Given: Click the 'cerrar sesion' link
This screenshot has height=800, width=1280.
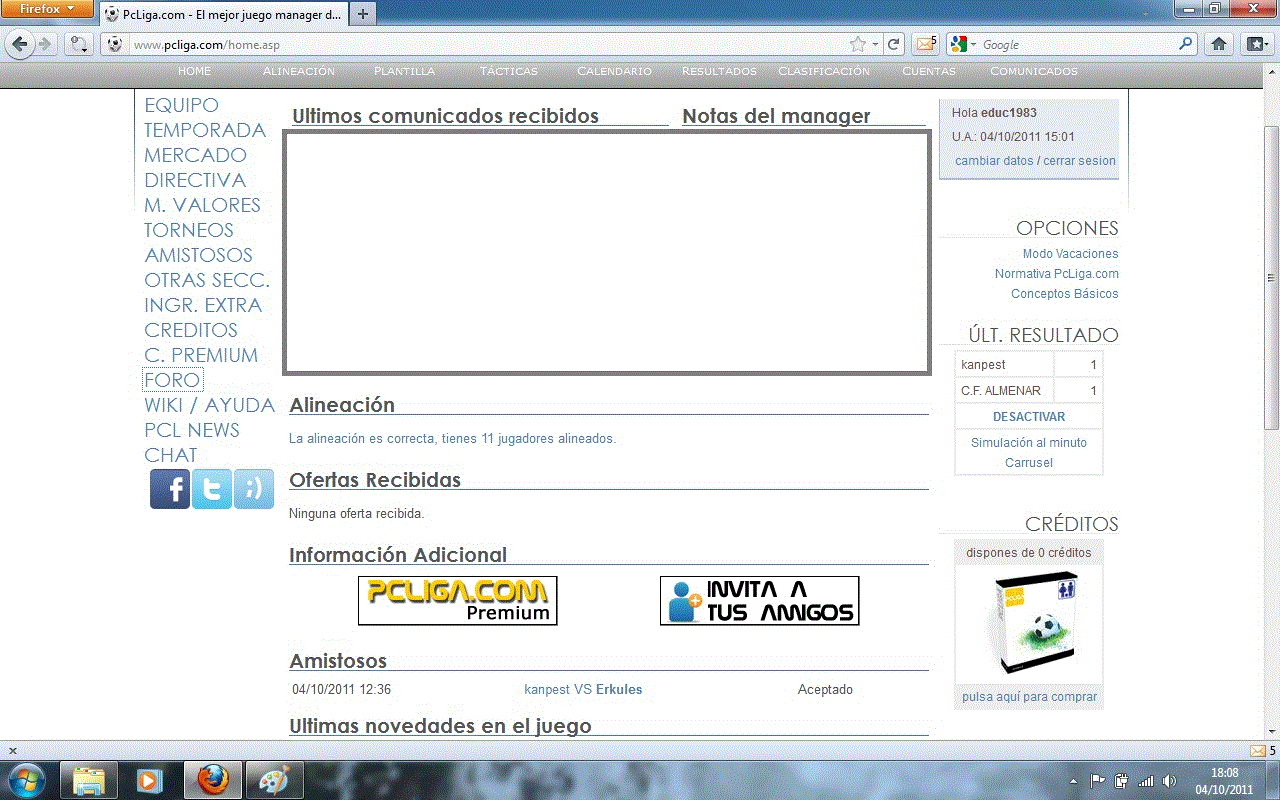Looking at the screenshot, I should 1079,161.
